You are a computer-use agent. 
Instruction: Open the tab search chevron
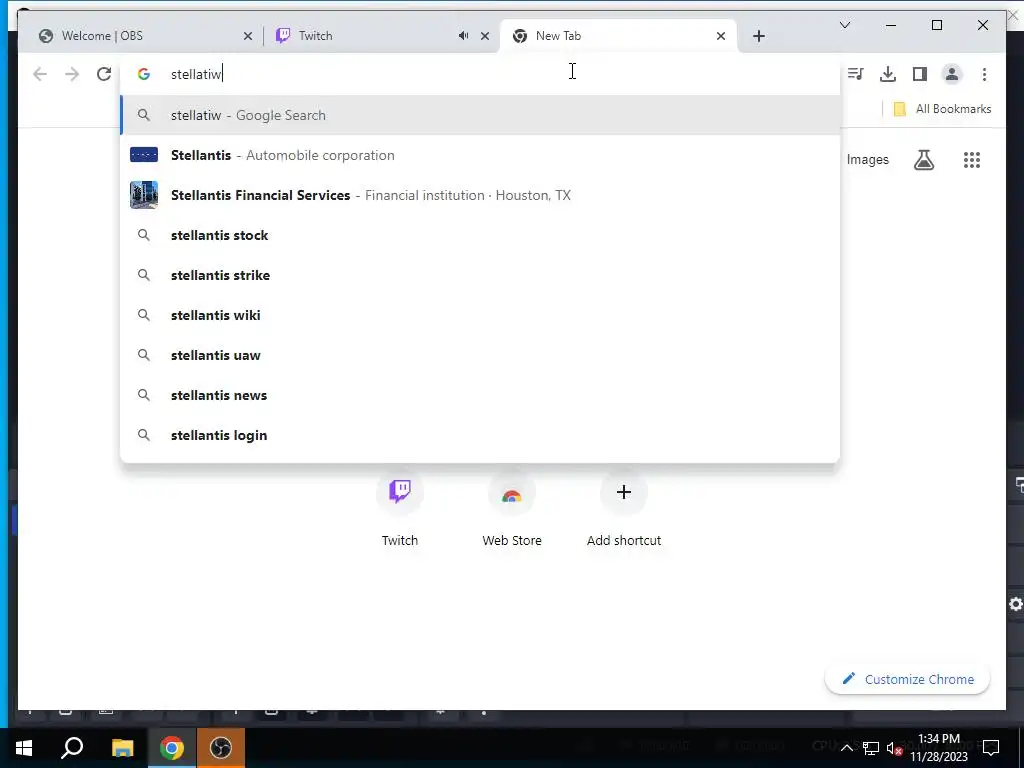coord(844,25)
